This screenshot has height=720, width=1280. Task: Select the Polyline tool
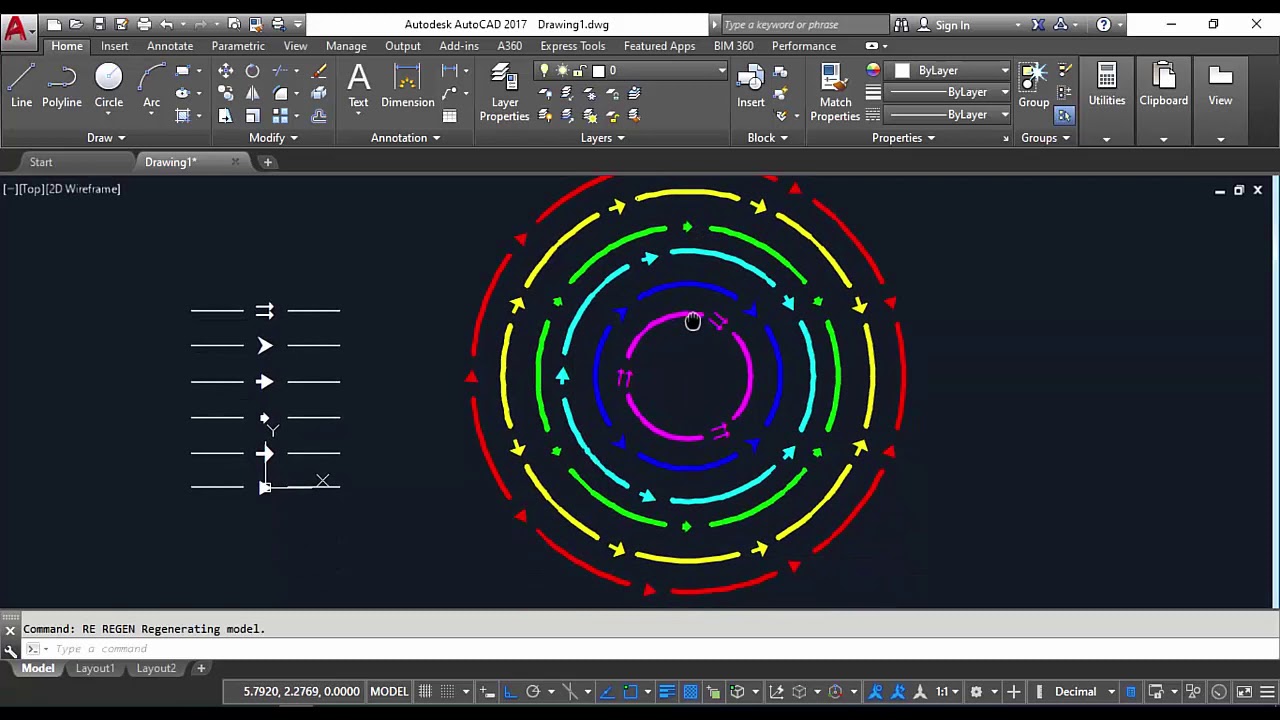pyautogui.click(x=61, y=86)
